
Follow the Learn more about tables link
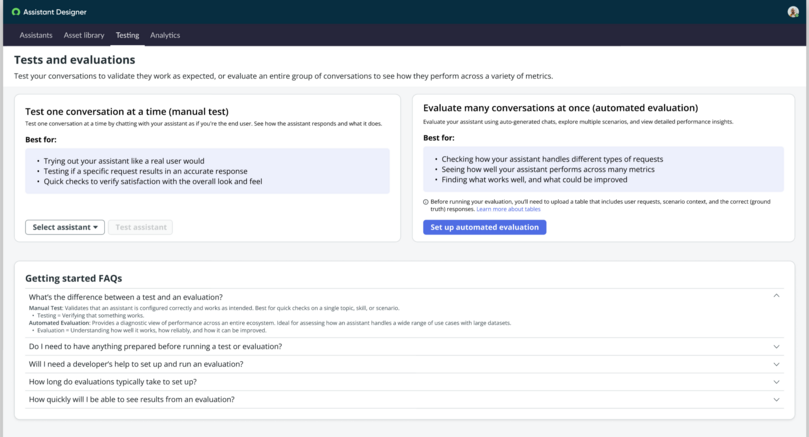508,209
